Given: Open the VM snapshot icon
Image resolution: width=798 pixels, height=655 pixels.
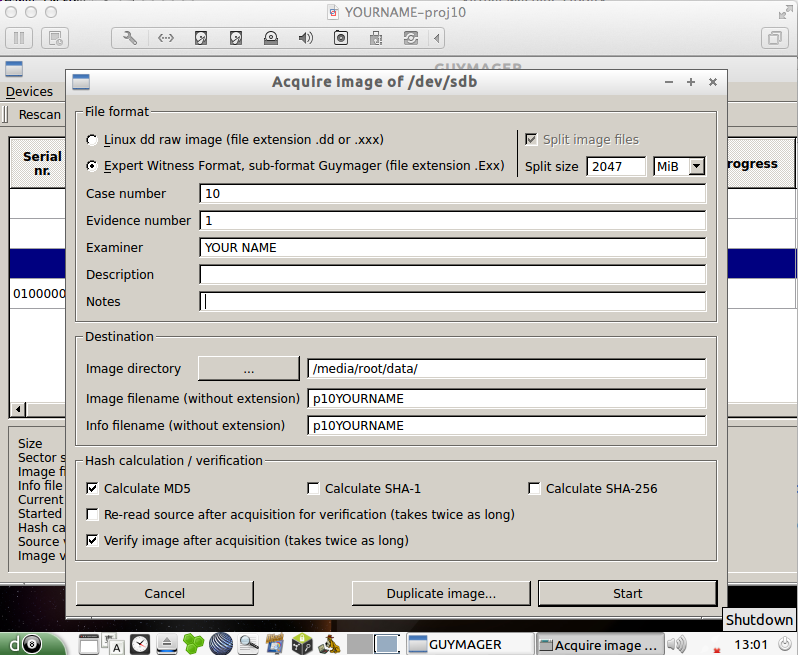Looking at the screenshot, I should point(55,38).
